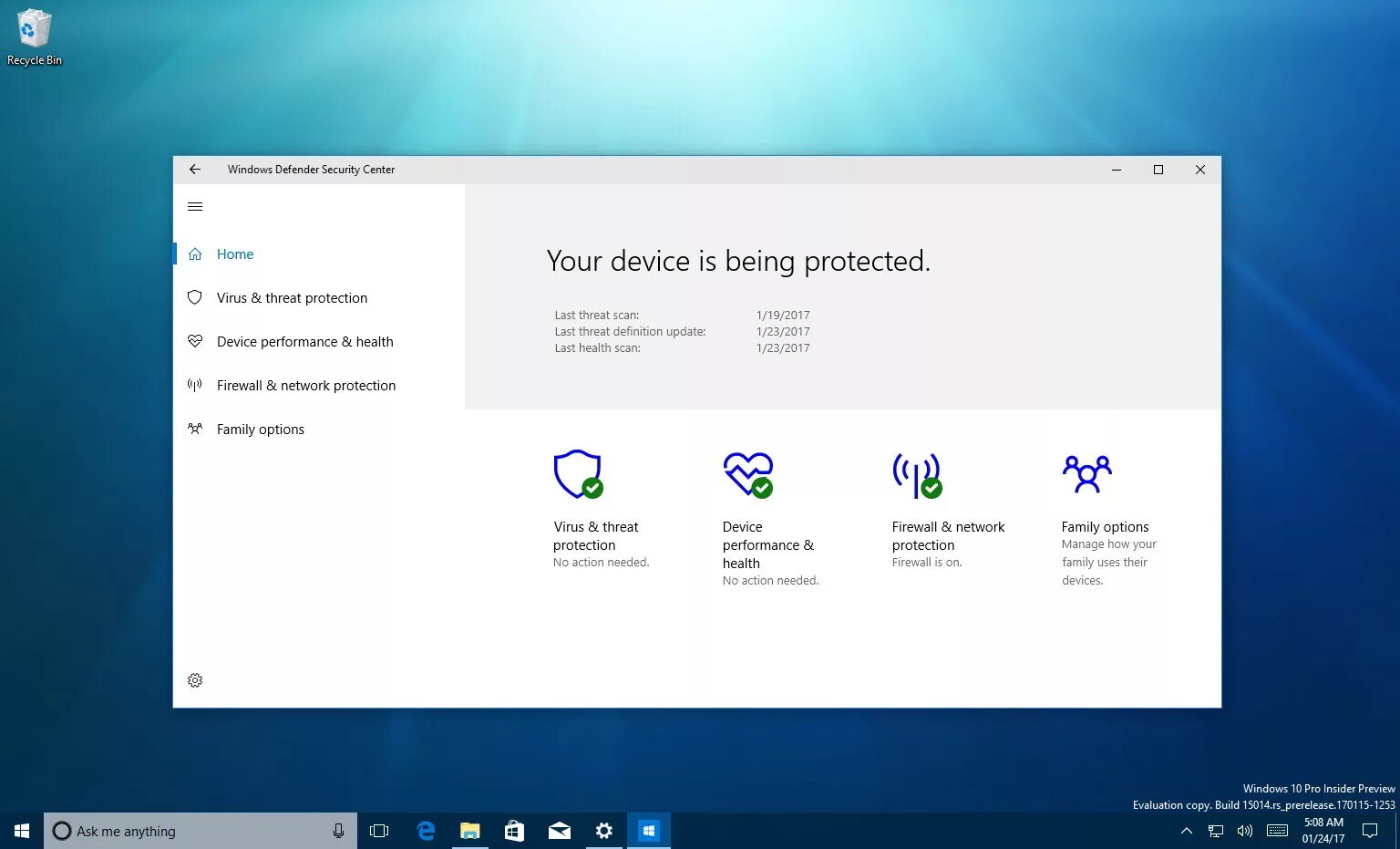Open the Action Center notifications icon

1370,831
